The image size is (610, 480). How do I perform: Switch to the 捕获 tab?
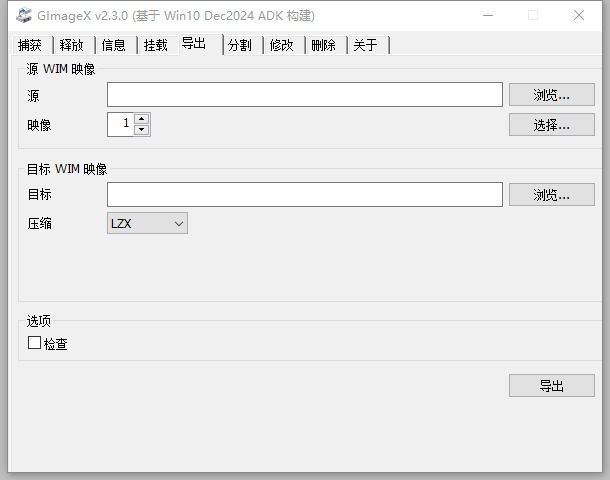[x=30, y=45]
